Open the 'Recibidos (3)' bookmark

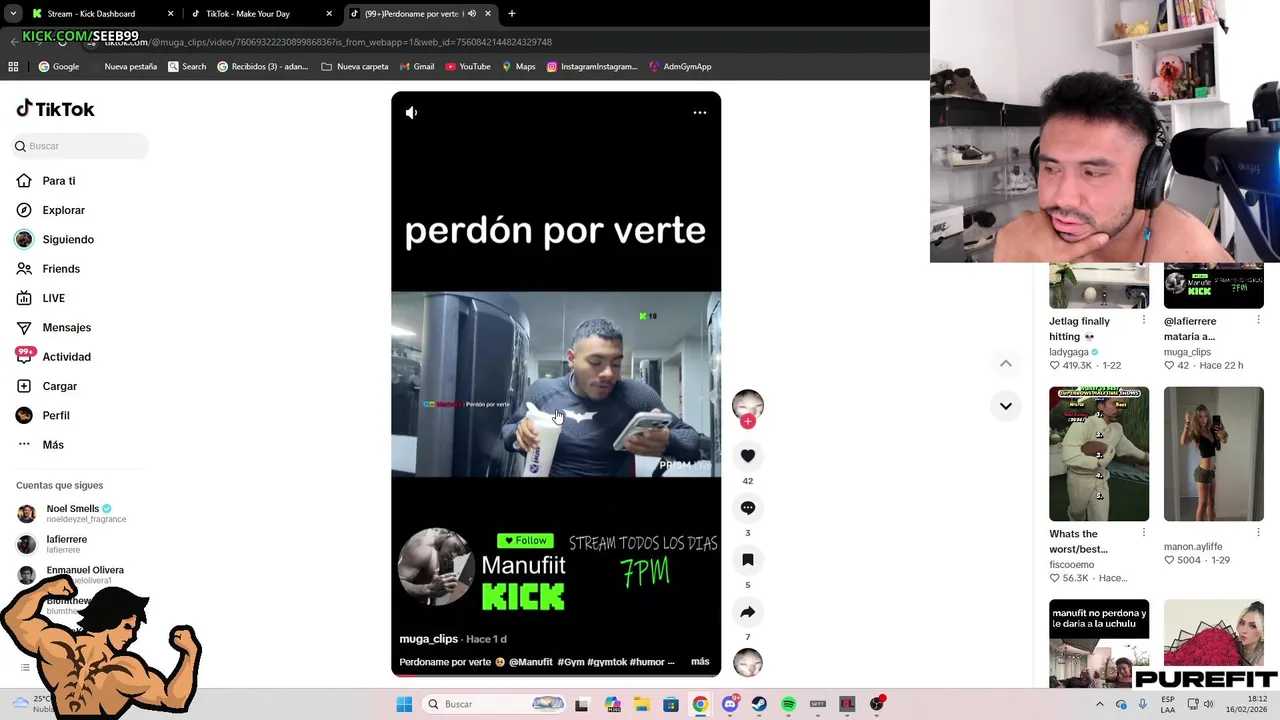pos(263,67)
